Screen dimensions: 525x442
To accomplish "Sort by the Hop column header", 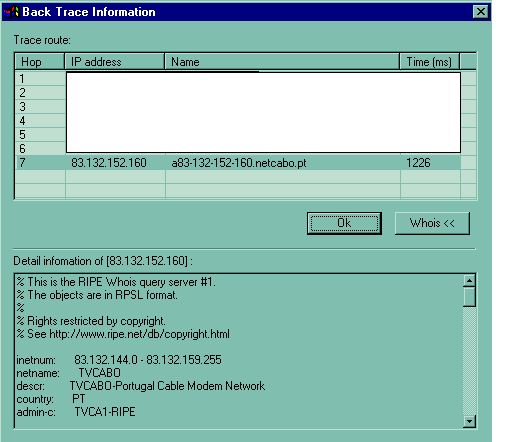I will pyautogui.click(x=40, y=62).
